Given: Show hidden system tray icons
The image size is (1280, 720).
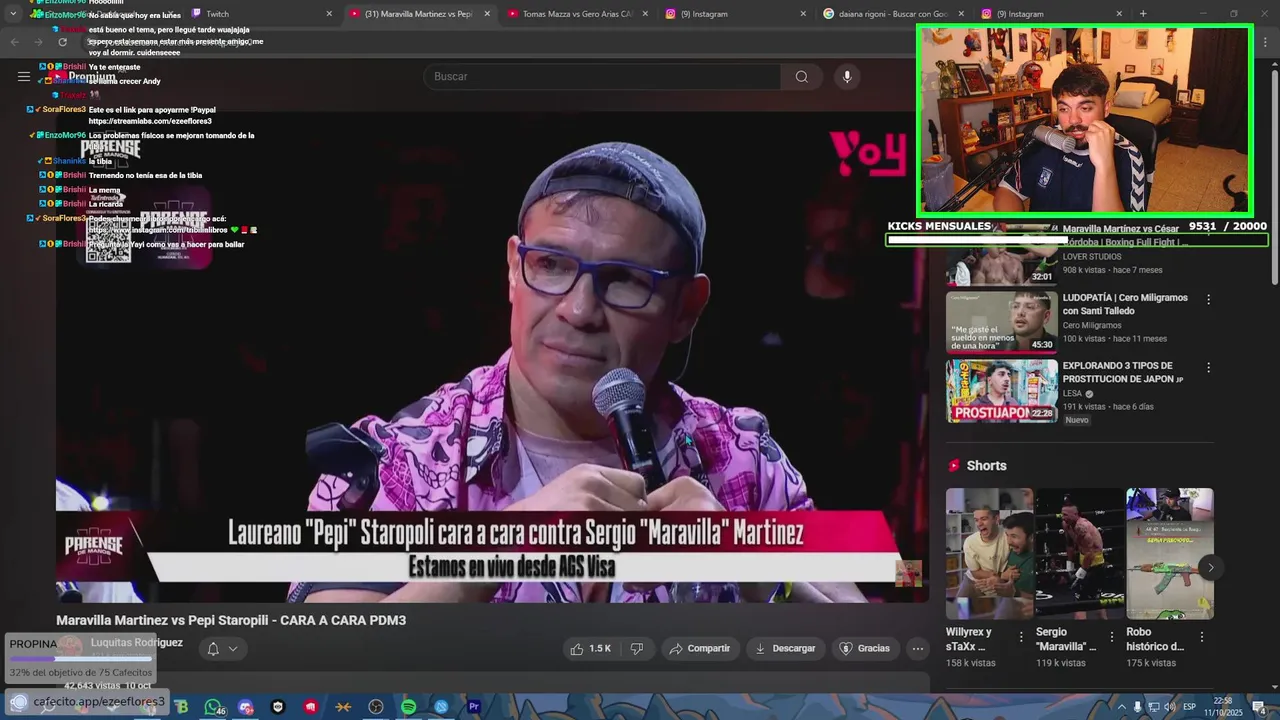Looking at the screenshot, I should (x=1121, y=707).
